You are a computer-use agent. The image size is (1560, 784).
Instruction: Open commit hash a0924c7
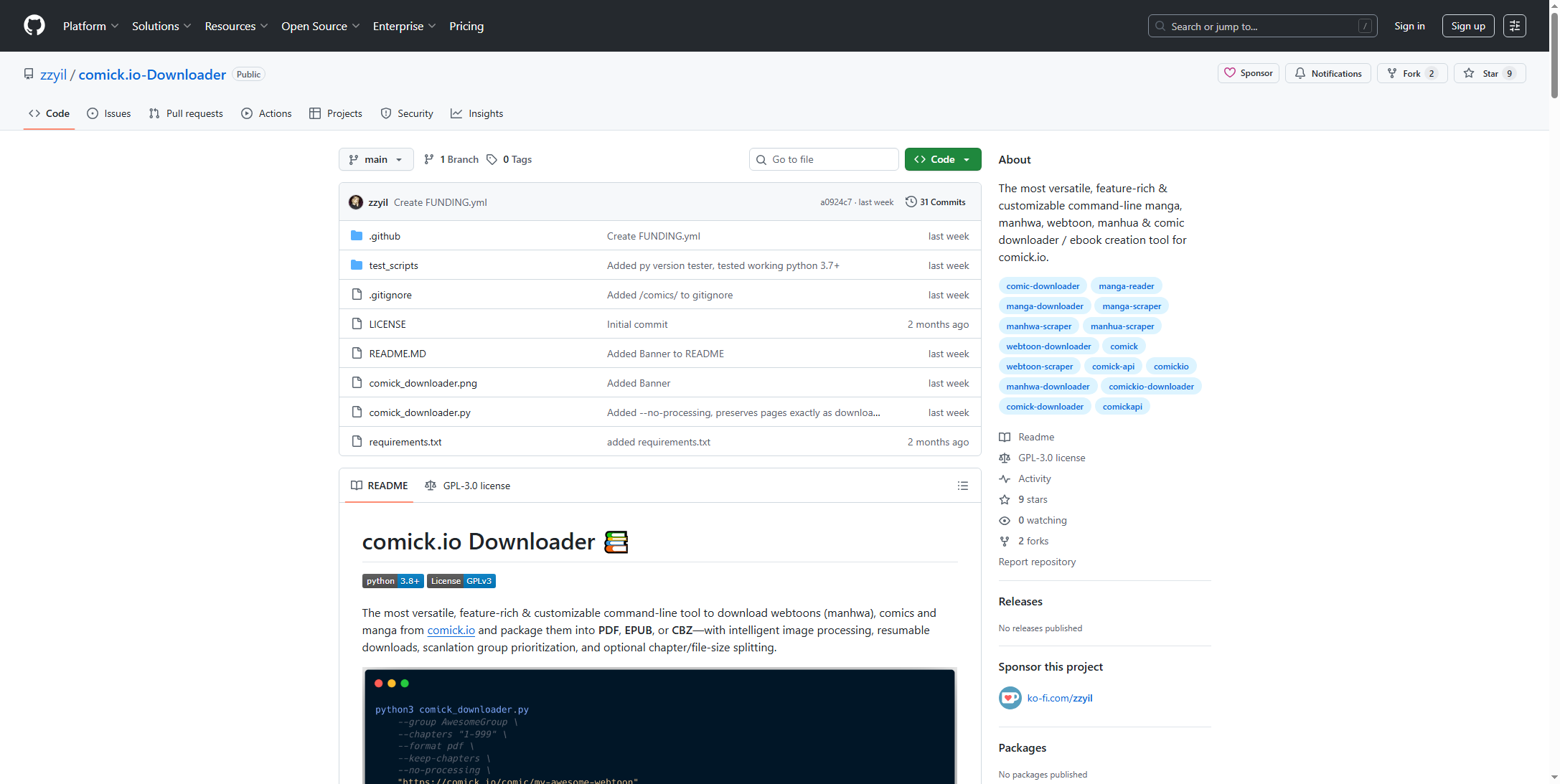[836, 202]
